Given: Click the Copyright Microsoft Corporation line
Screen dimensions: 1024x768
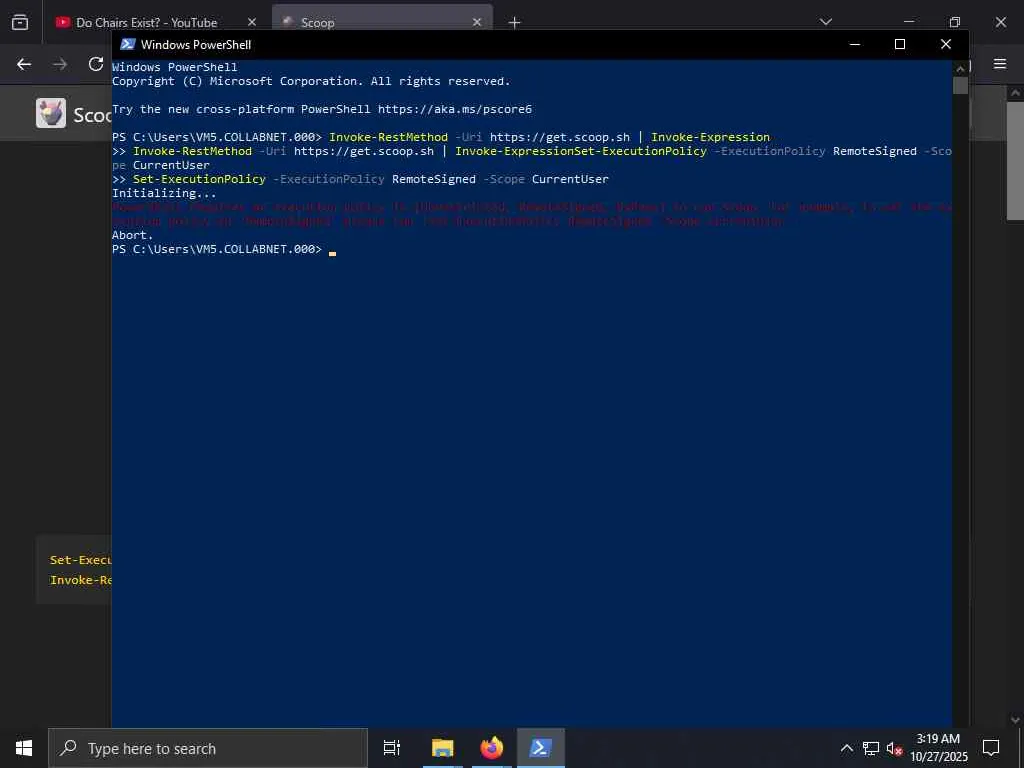Looking at the screenshot, I should pos(311,81).
